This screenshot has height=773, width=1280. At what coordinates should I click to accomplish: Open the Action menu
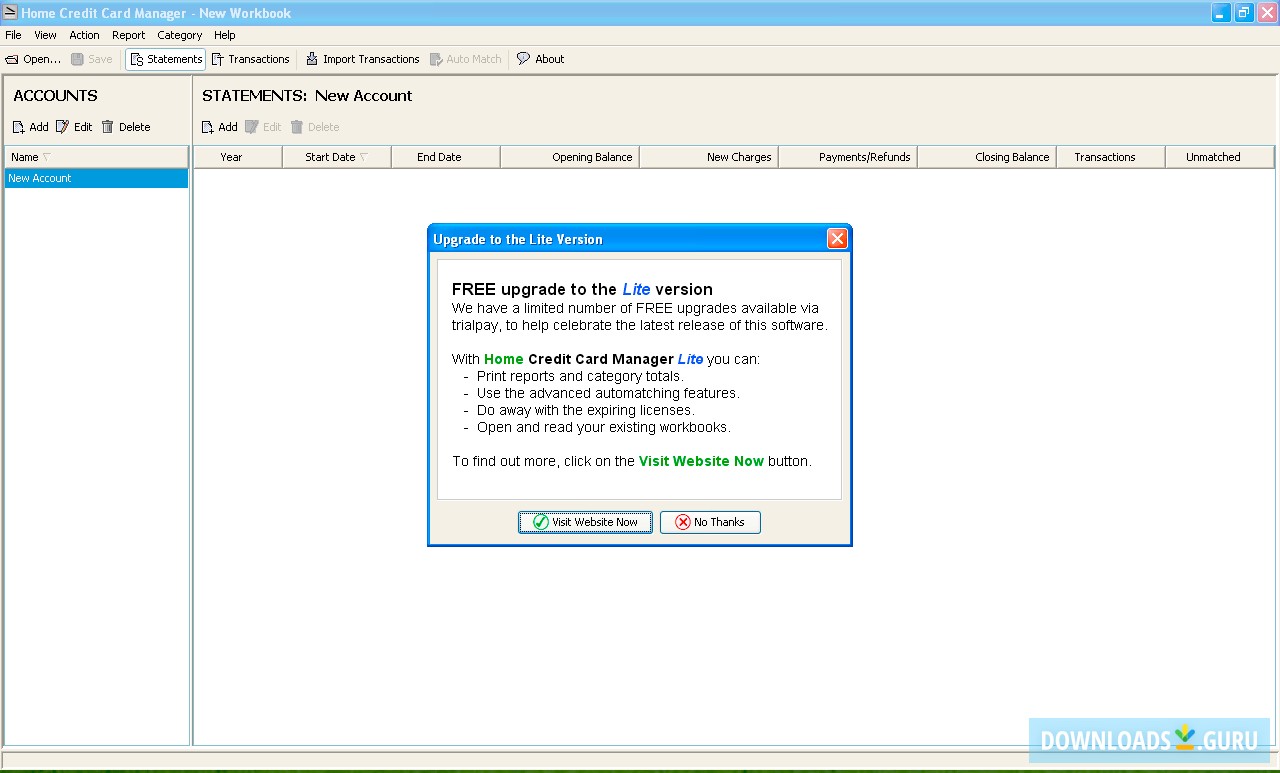(x=84, y=35)
